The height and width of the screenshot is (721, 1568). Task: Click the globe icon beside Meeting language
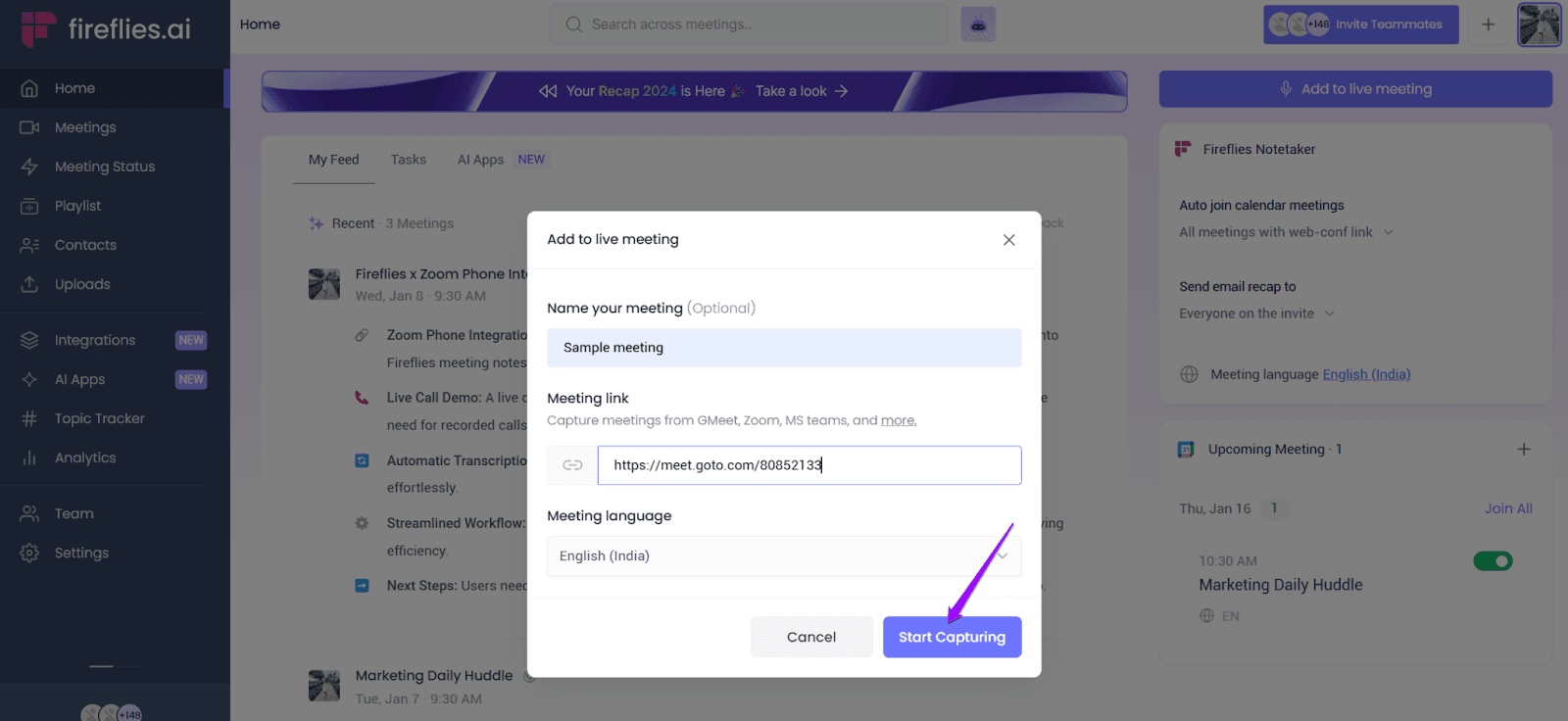1189,374
